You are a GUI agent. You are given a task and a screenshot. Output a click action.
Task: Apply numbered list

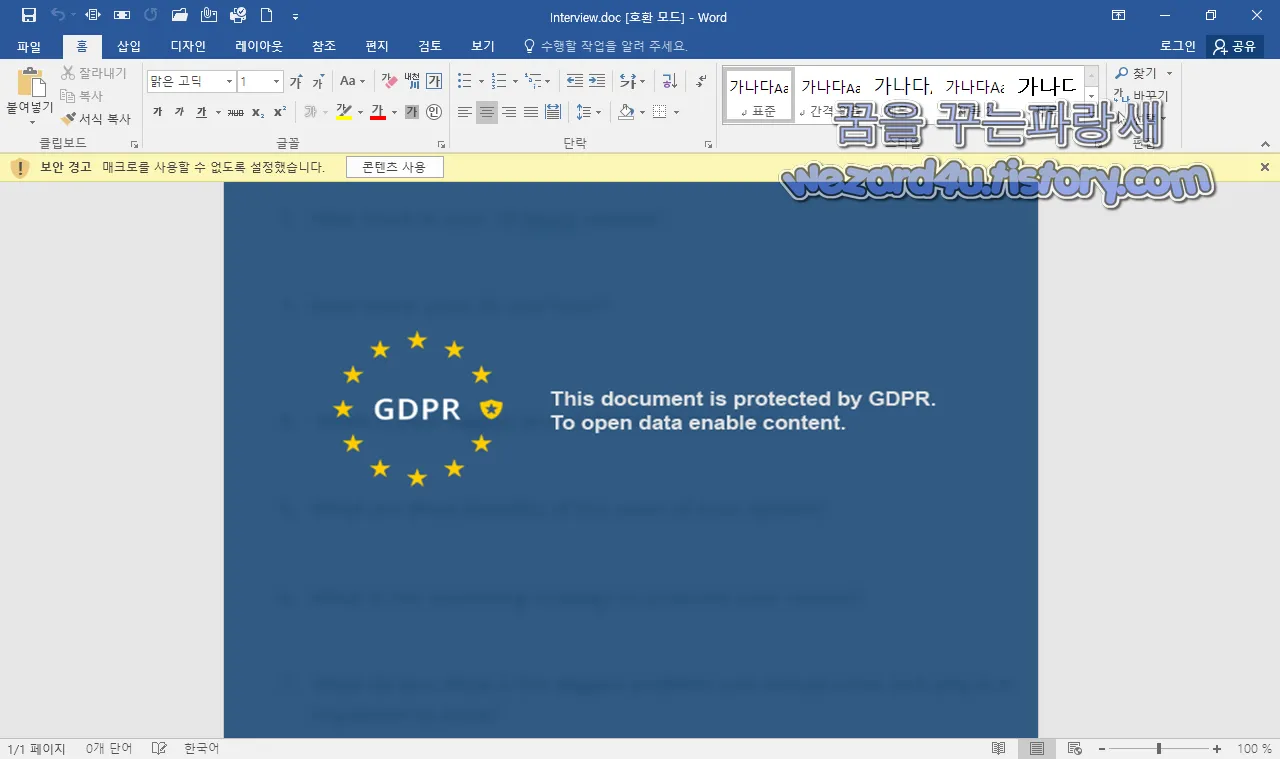pyautogui.click(x=499, y=81)
